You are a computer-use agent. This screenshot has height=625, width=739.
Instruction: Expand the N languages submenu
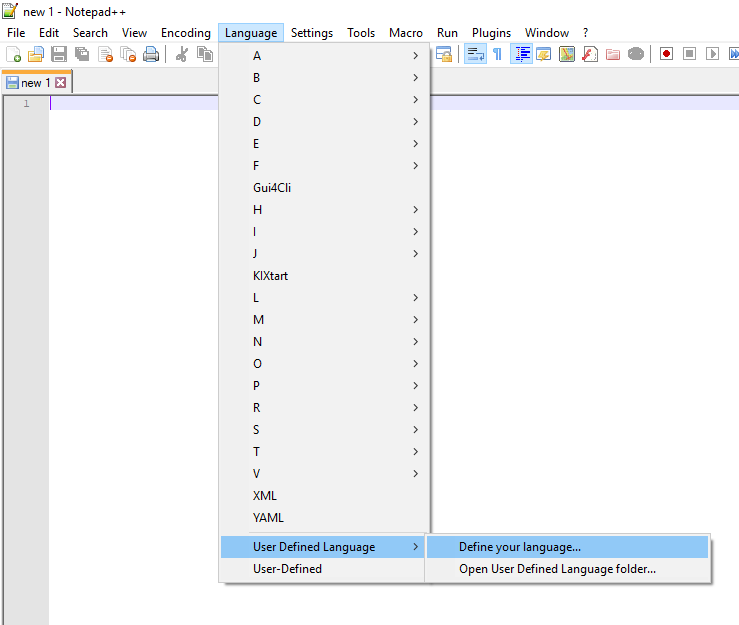point(325,342)
